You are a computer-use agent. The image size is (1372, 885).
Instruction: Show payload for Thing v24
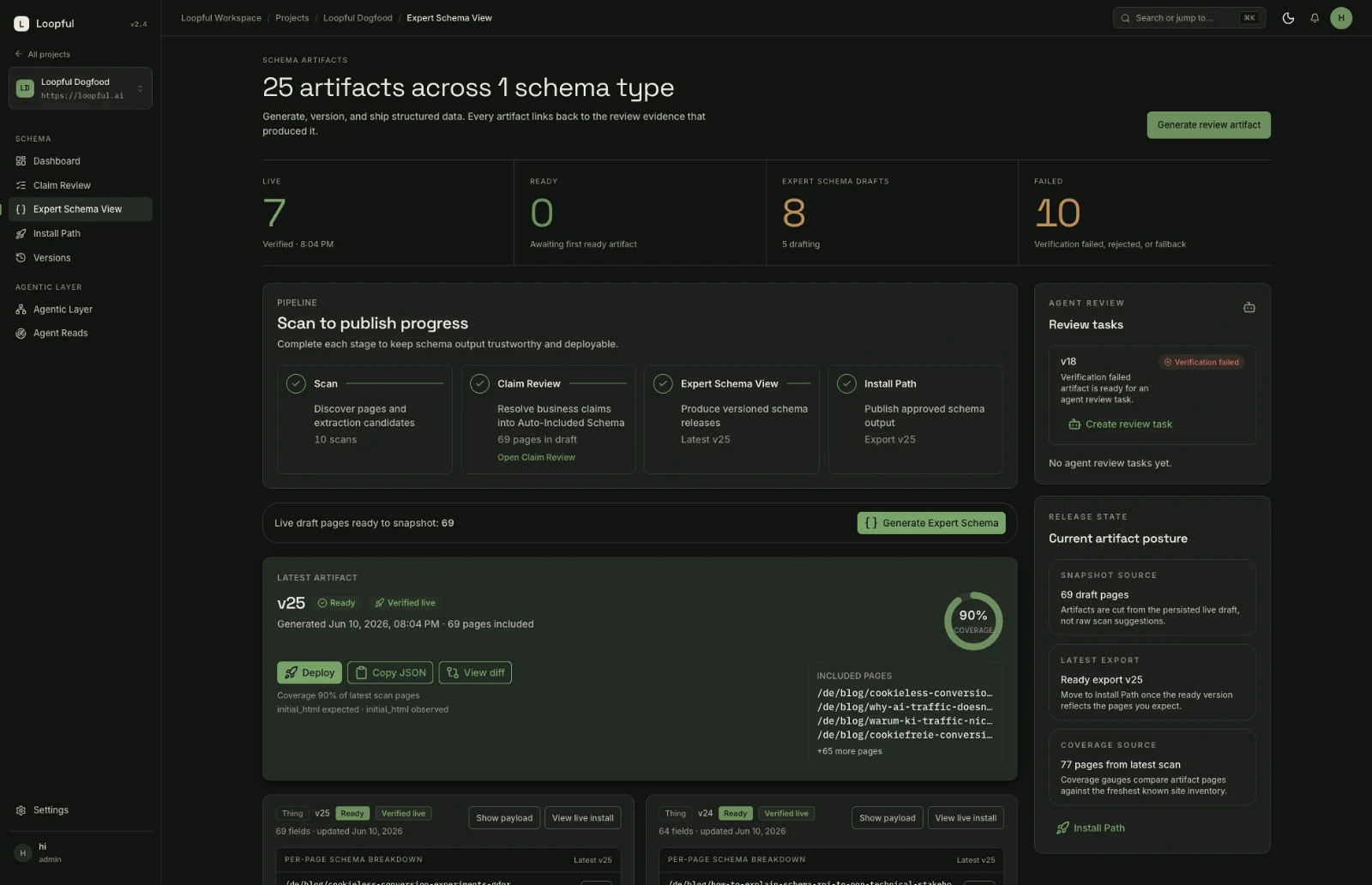[x=888, y=818]
